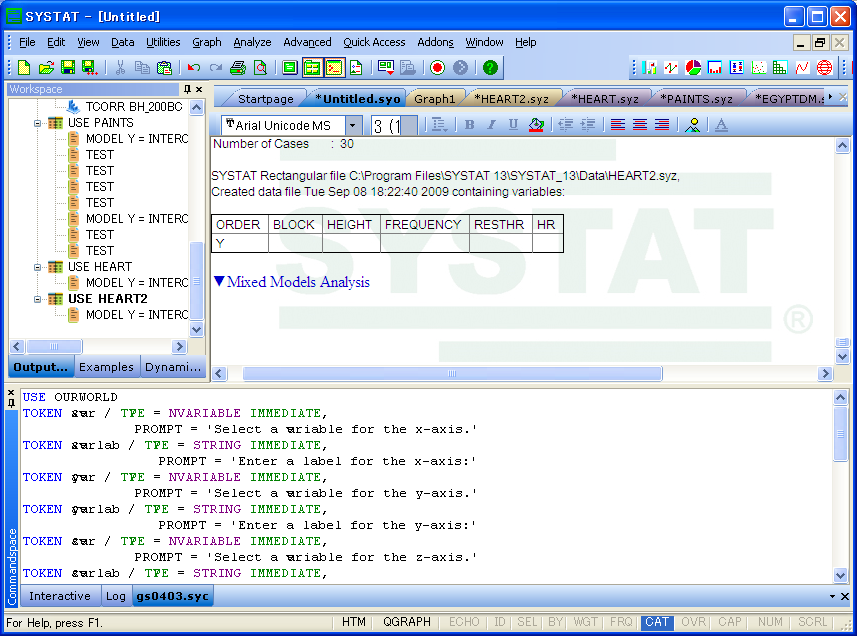Open the Analyze menu
The height and width of the screenshot is (636, 857).
coord(252,42)
